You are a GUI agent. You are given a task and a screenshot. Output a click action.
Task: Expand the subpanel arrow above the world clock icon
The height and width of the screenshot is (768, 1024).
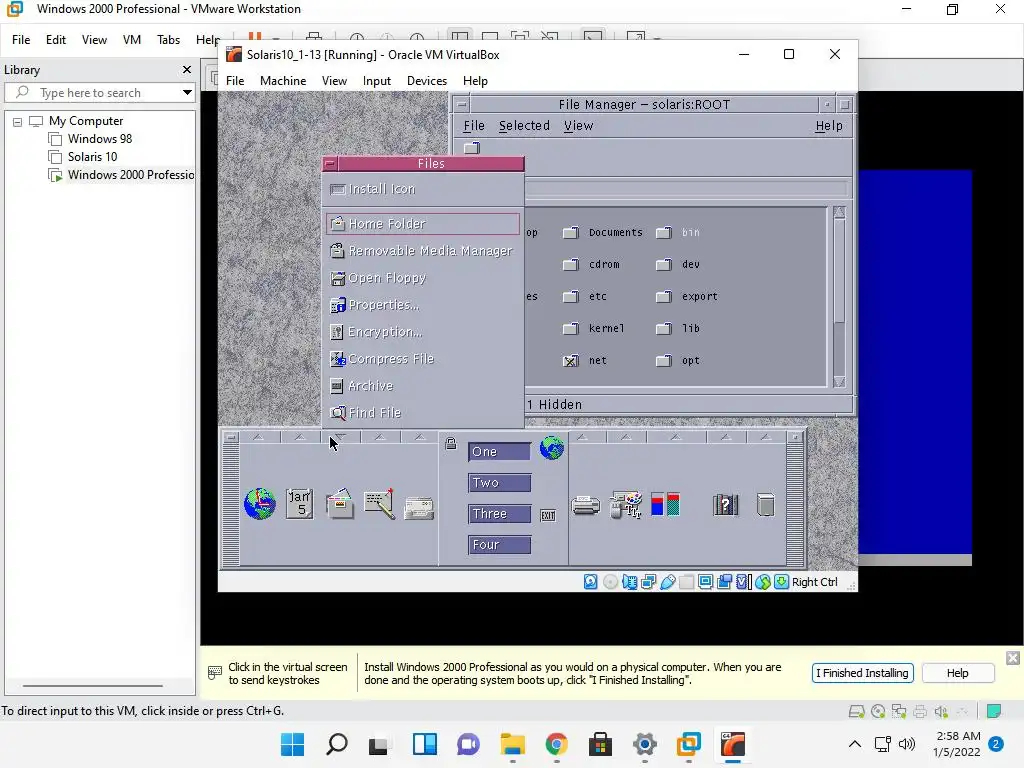[x=259, y=437]
